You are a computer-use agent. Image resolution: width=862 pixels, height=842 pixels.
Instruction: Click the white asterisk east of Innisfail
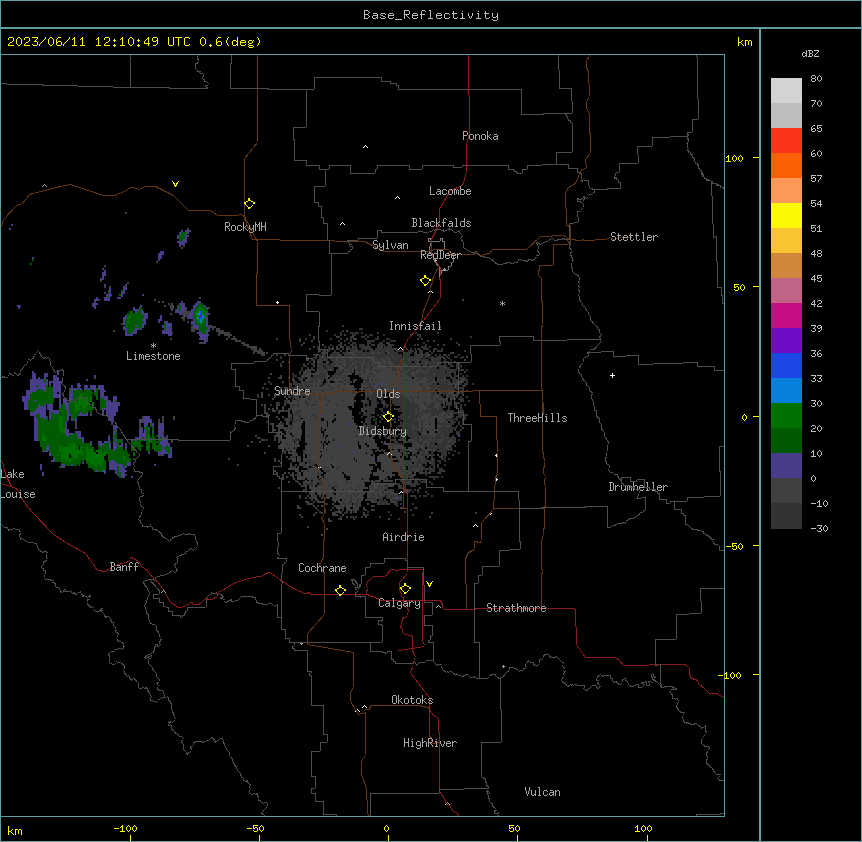(502, 303)
